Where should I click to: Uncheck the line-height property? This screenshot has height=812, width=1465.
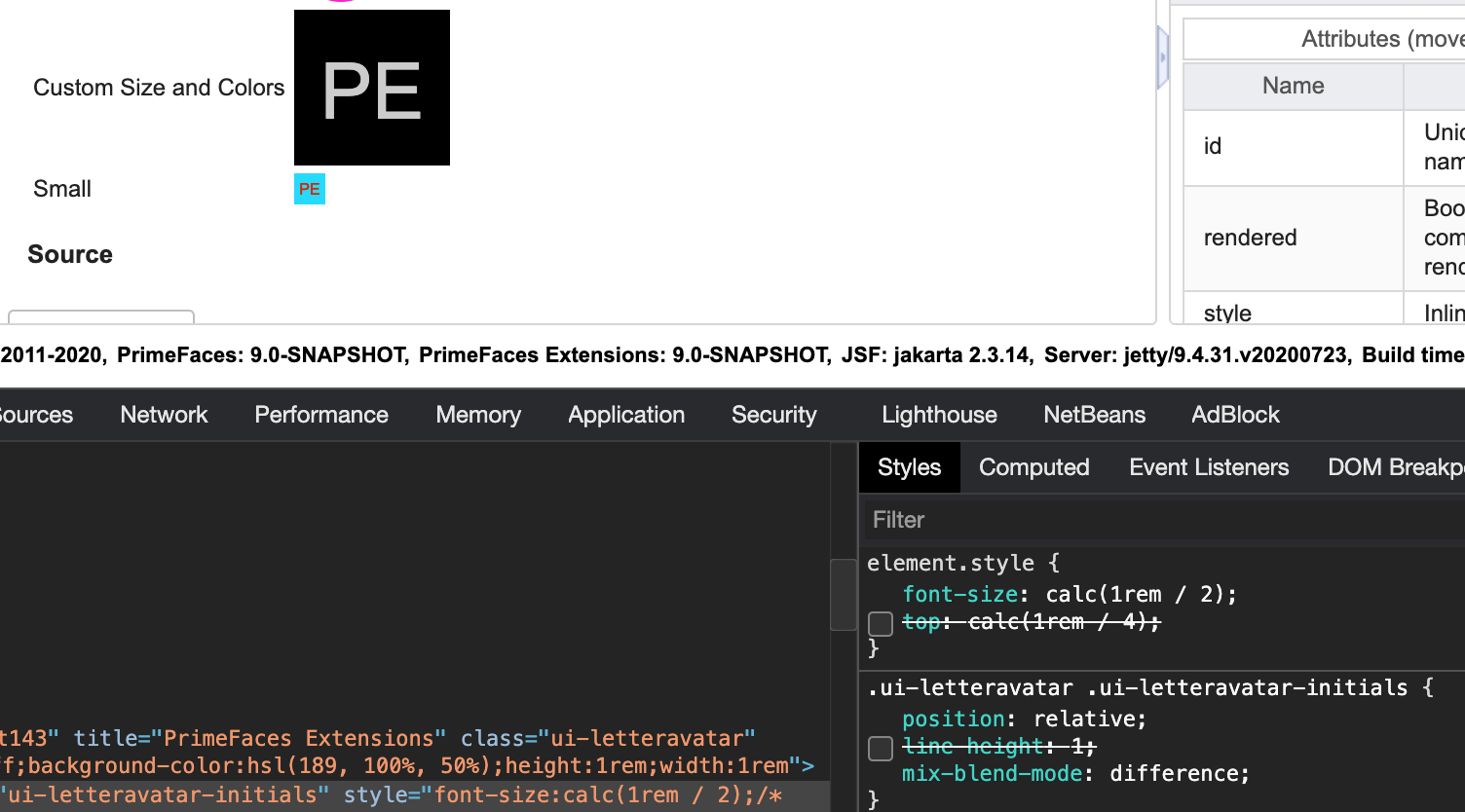pyautogui.click(x=881, y=748)
